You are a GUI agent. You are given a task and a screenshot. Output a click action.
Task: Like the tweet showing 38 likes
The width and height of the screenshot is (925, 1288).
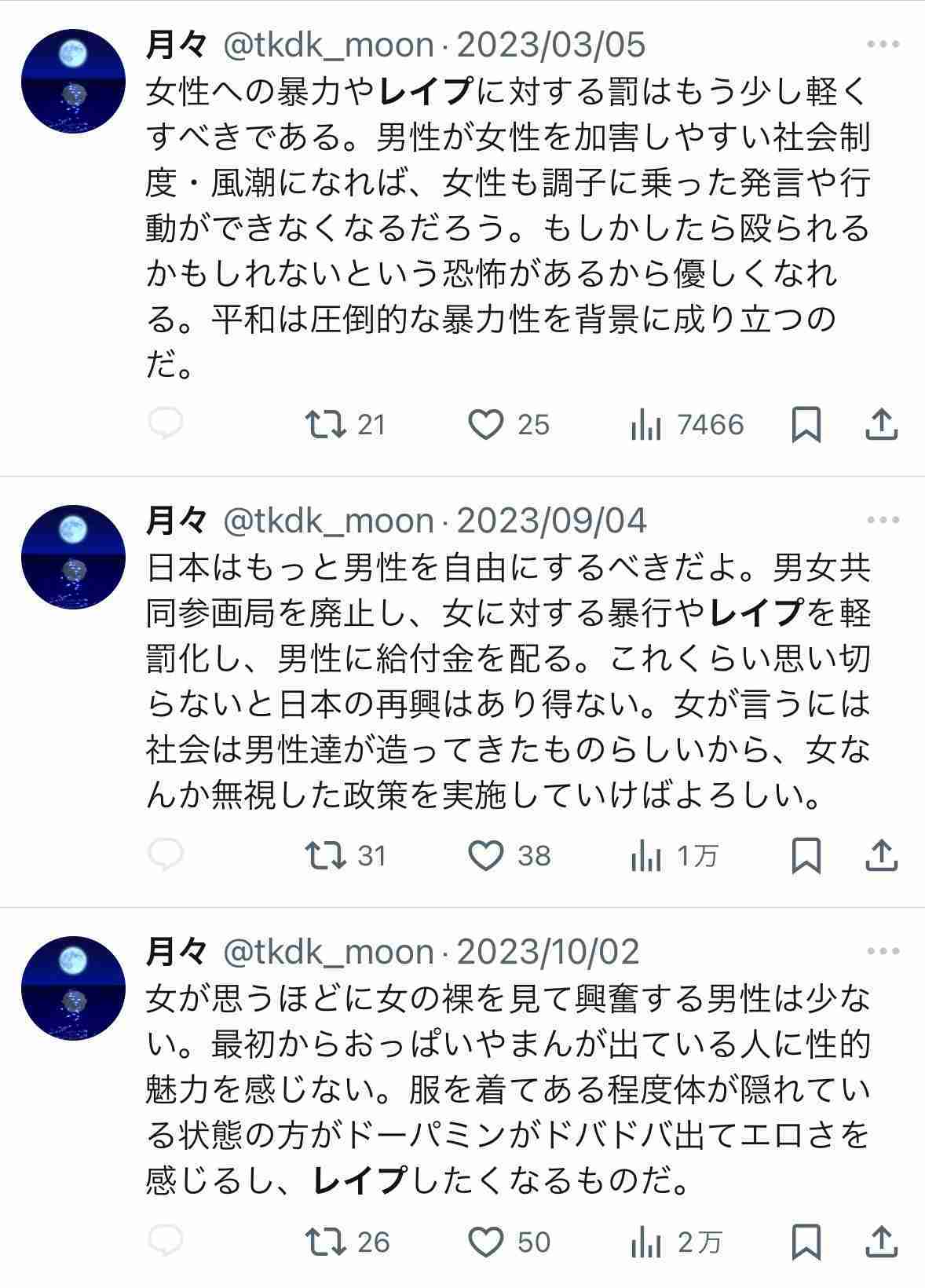coord(510,856)
